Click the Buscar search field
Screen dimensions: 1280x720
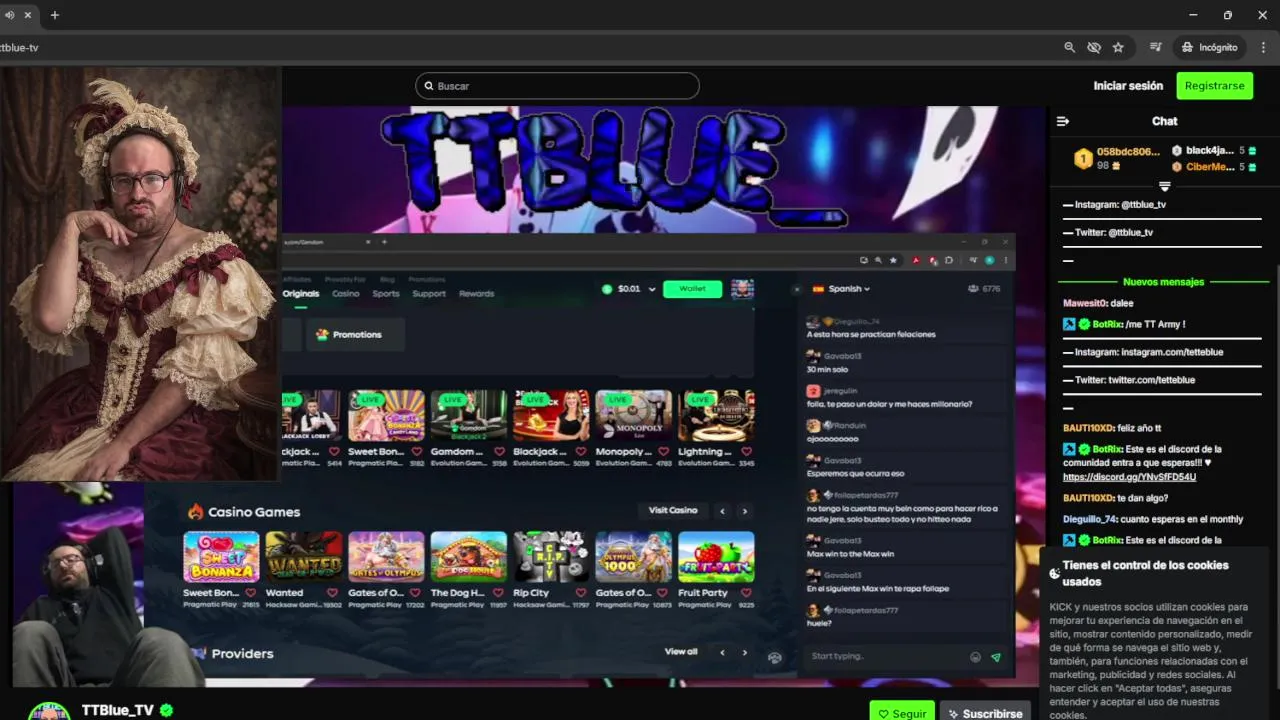[x=557, y=86]
